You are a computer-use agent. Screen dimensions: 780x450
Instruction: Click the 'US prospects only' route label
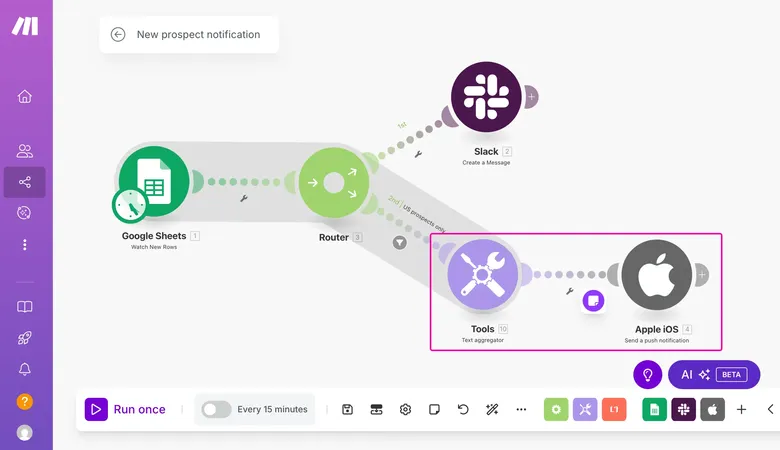coord(424,218)
